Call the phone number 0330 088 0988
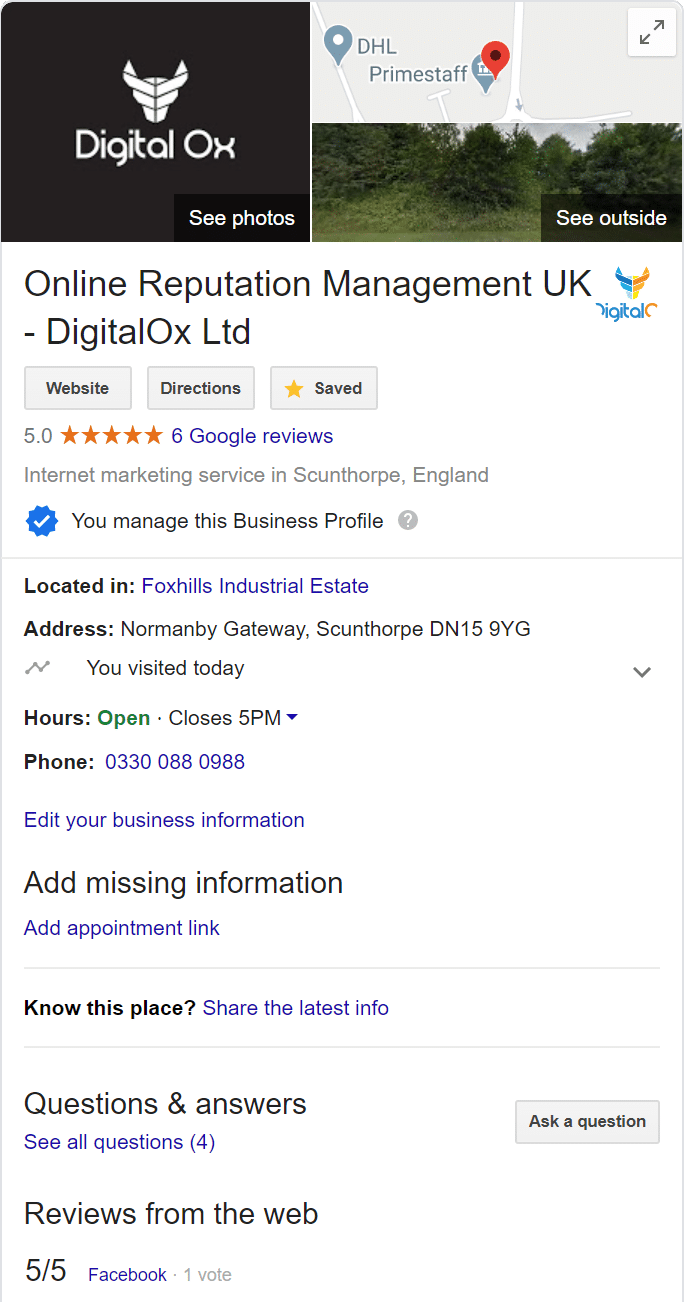 point(175,762)
